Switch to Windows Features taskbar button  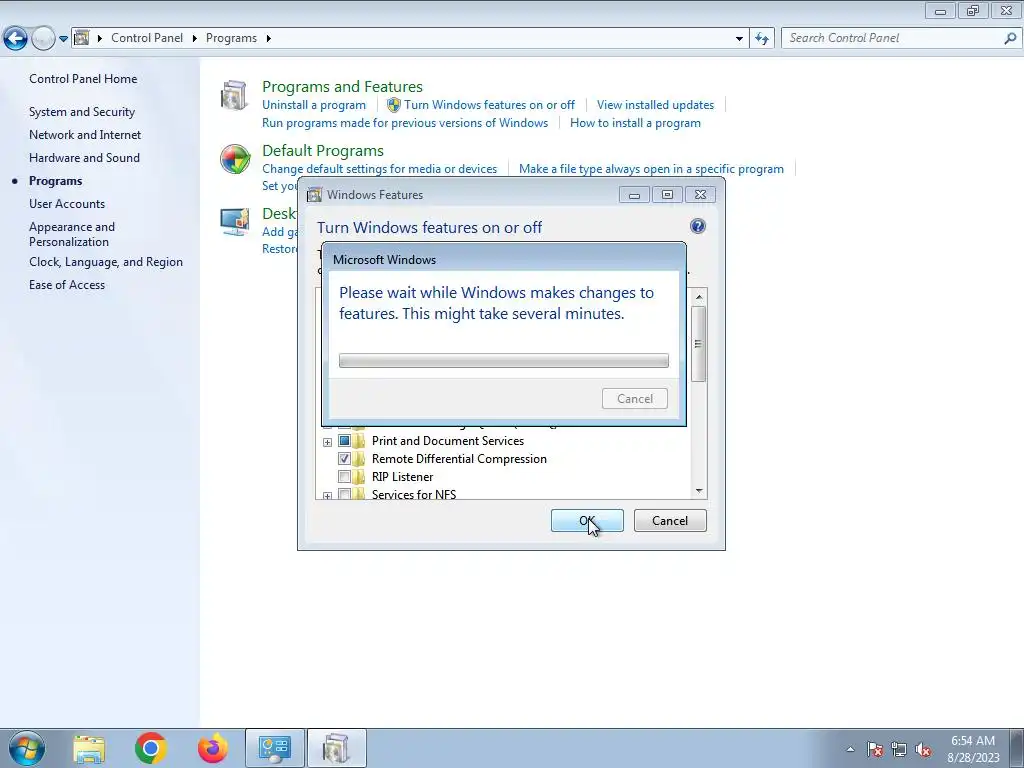coord(336,748)
